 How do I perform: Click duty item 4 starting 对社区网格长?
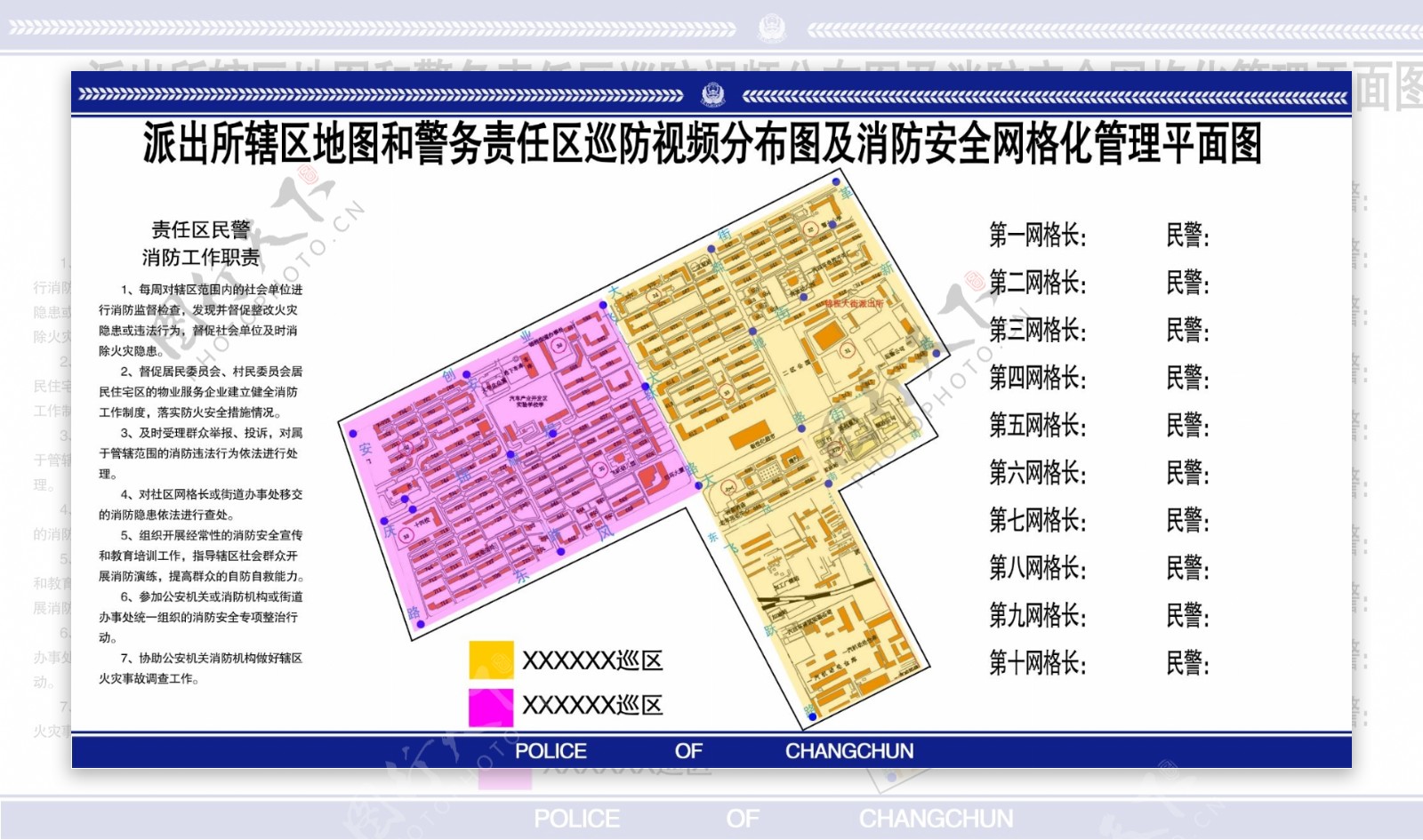pyautogui.click(x=200, y=504)
